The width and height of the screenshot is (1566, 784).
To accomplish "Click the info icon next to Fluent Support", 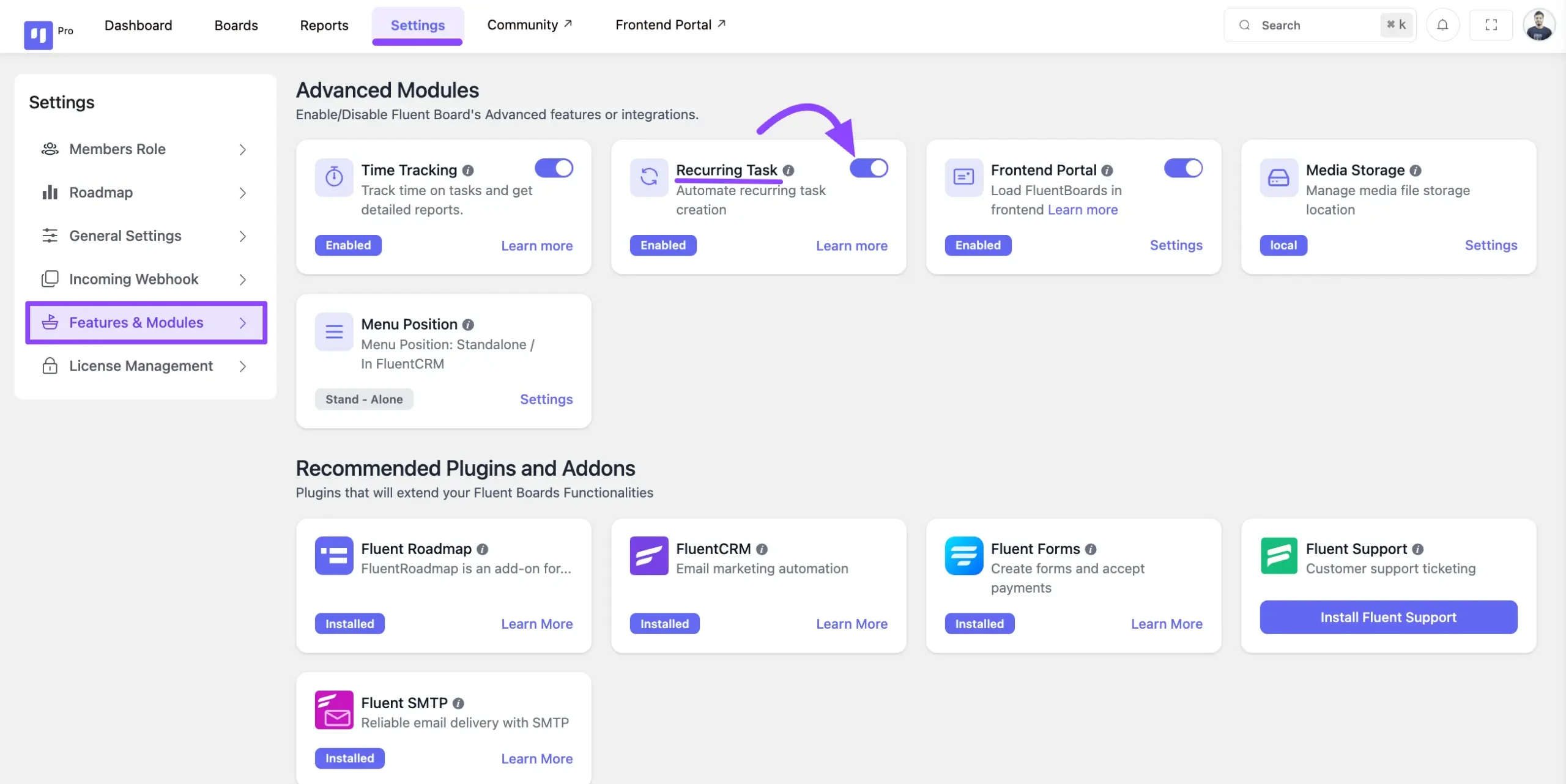I will click(1418, 549).
